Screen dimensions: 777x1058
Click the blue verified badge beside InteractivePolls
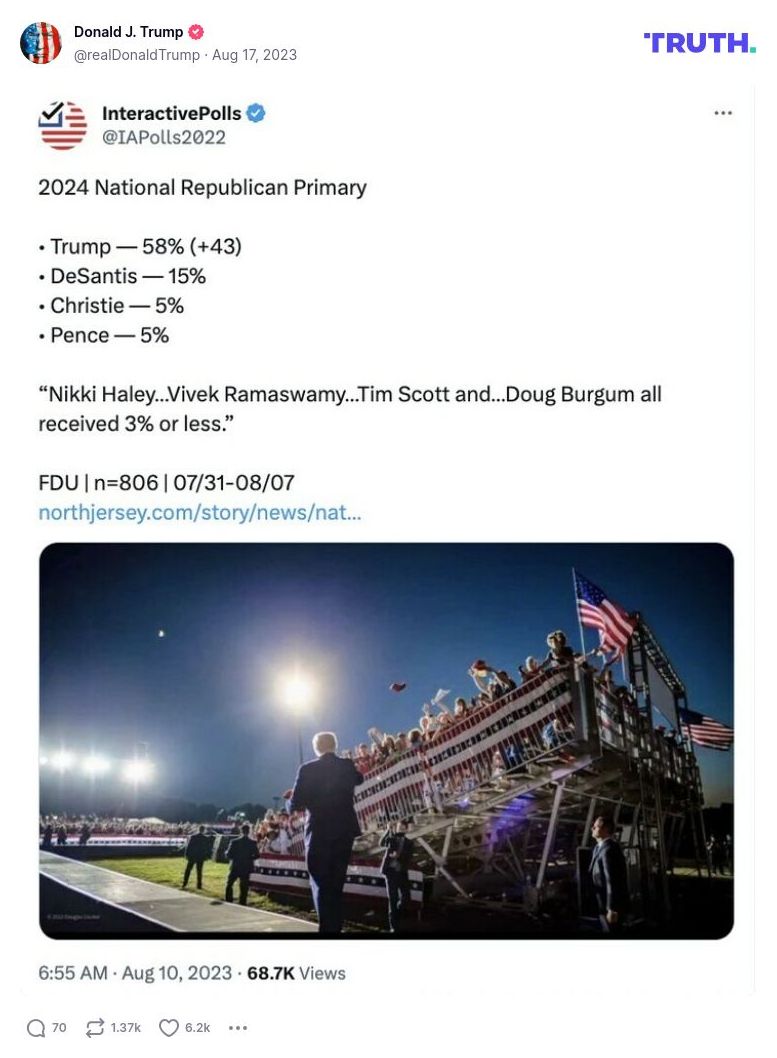coord(257,114)
